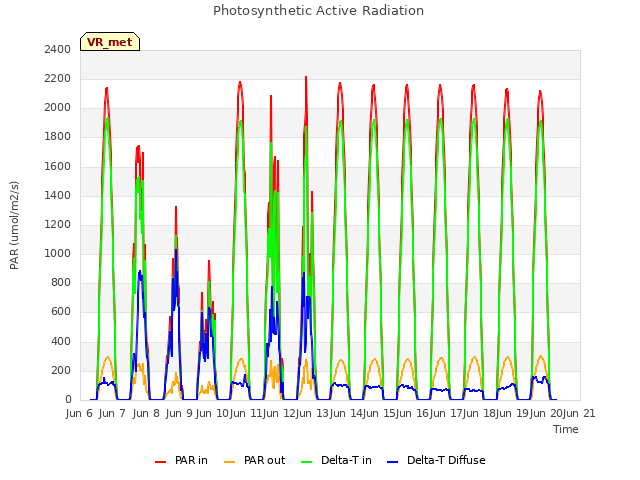This screenshot has width=640, height=480.
Task: Click the 600 y-axis tick label
Action: pyautogui.click(x=61, y=312)
